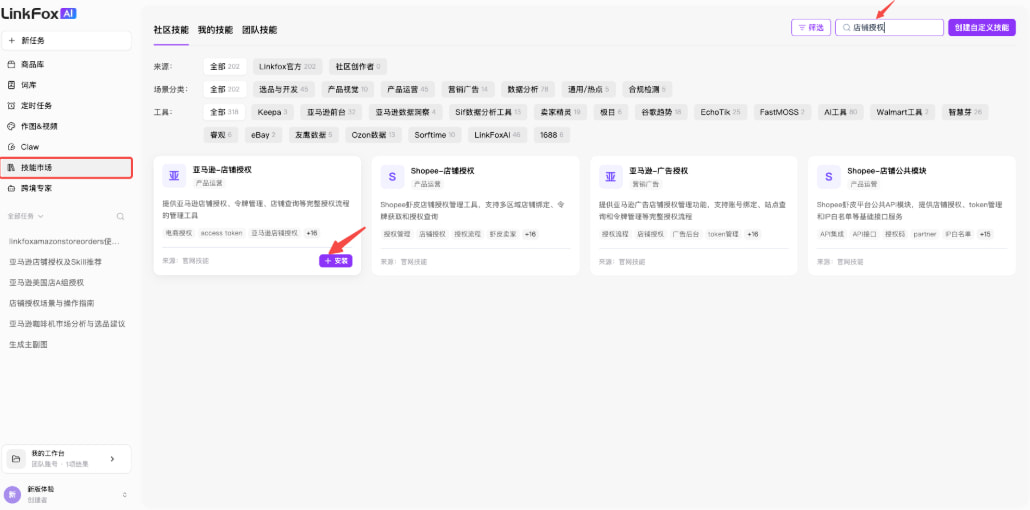The width and height of the screenshot is (1030, 510).
Task: Filter tools by Sif数据分析工具
Action: click(x=487, y=112)
